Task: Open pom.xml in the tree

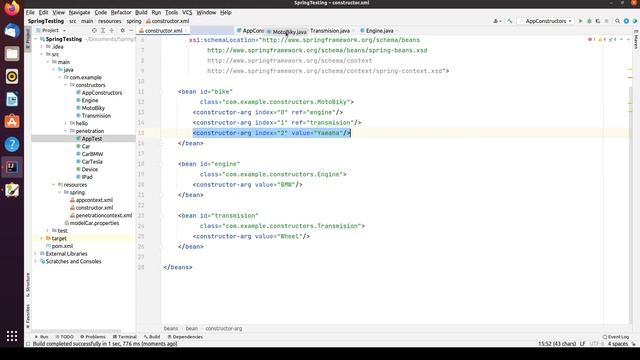Action: coord(62,246)
